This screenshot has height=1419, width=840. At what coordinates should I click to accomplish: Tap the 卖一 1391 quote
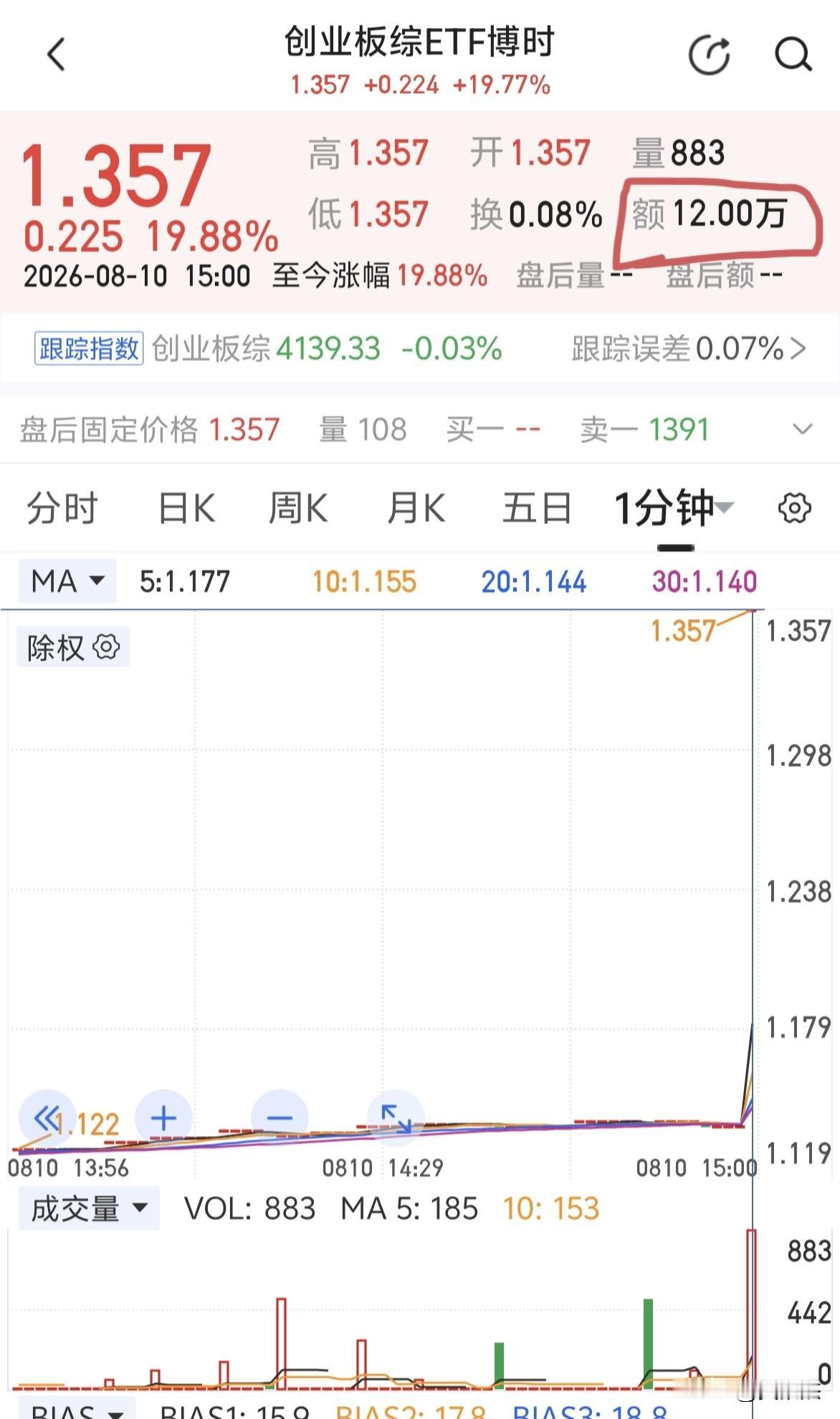644,429
